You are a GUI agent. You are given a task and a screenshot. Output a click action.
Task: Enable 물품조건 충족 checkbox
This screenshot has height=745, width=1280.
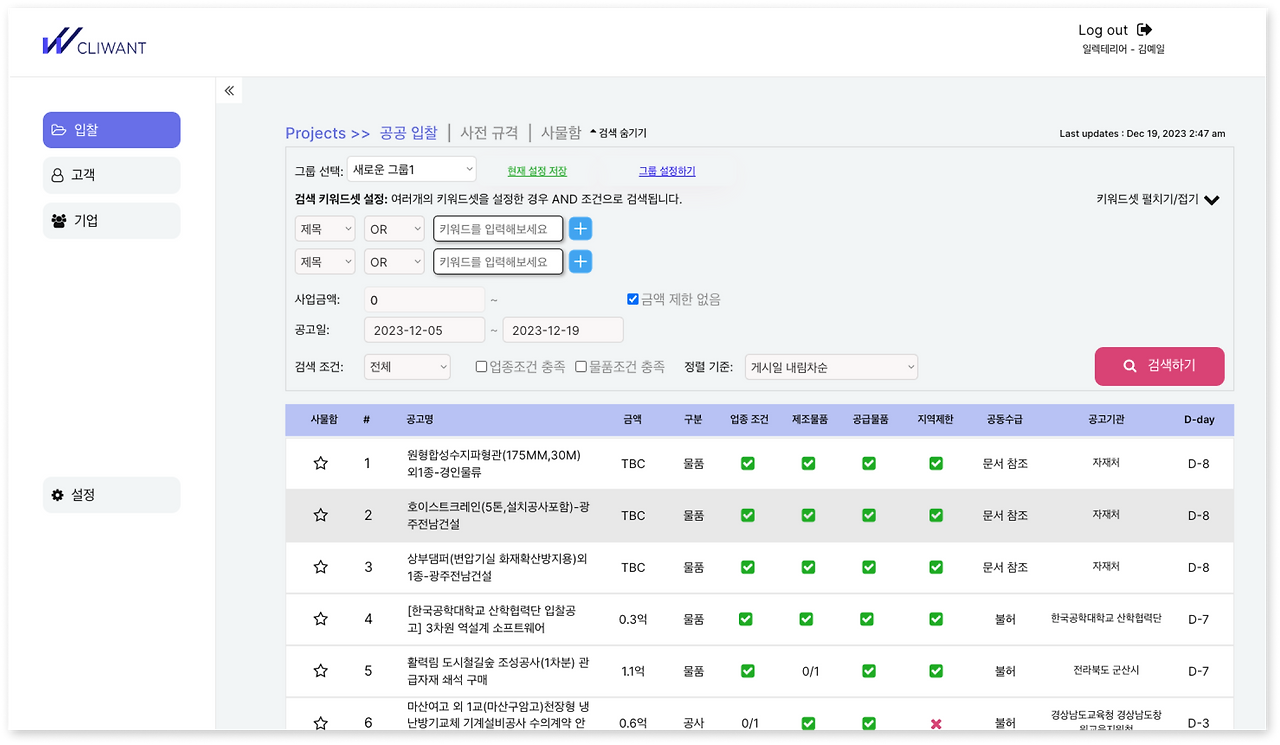point(581,367)
